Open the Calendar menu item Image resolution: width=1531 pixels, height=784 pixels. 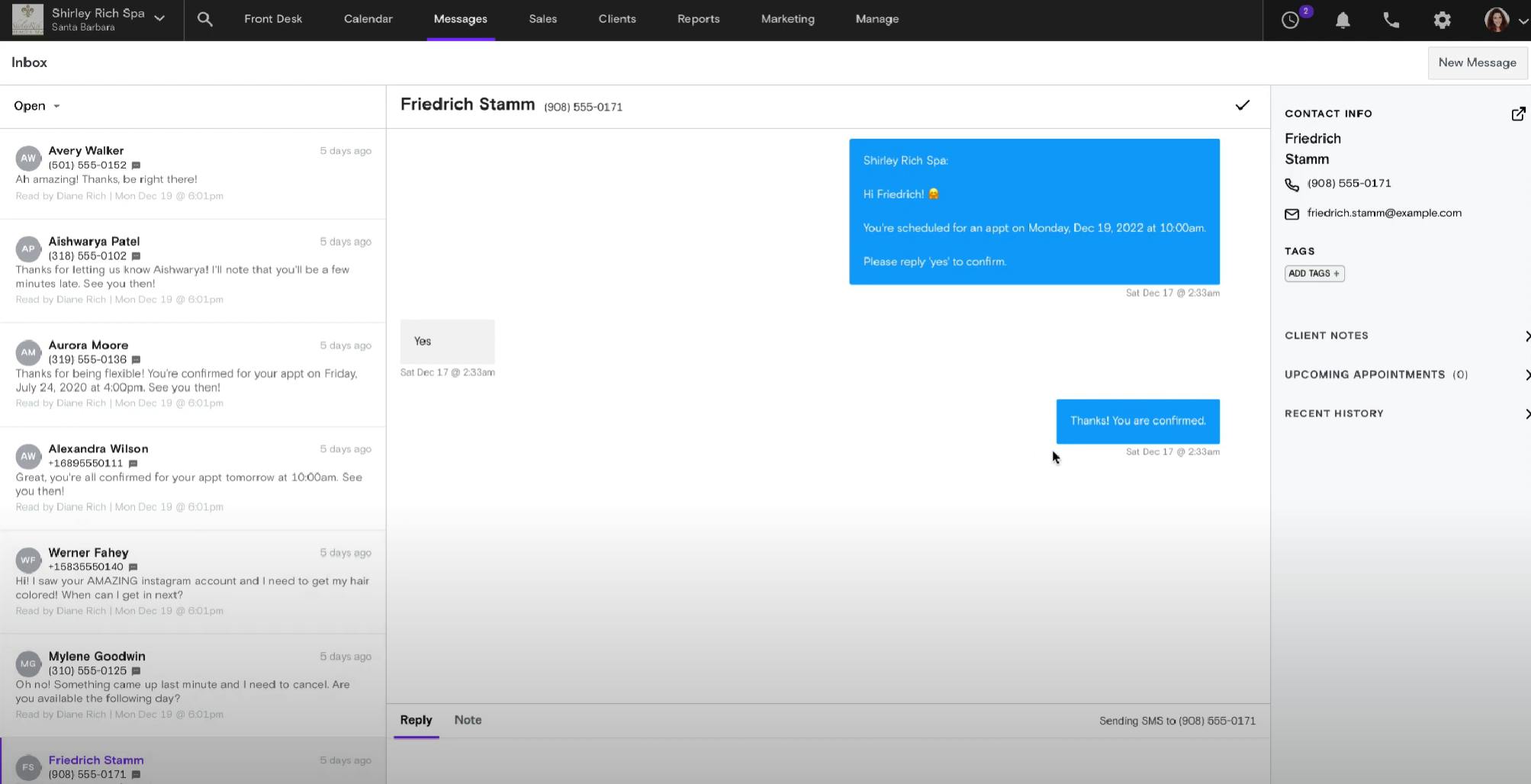pos(368,19)
